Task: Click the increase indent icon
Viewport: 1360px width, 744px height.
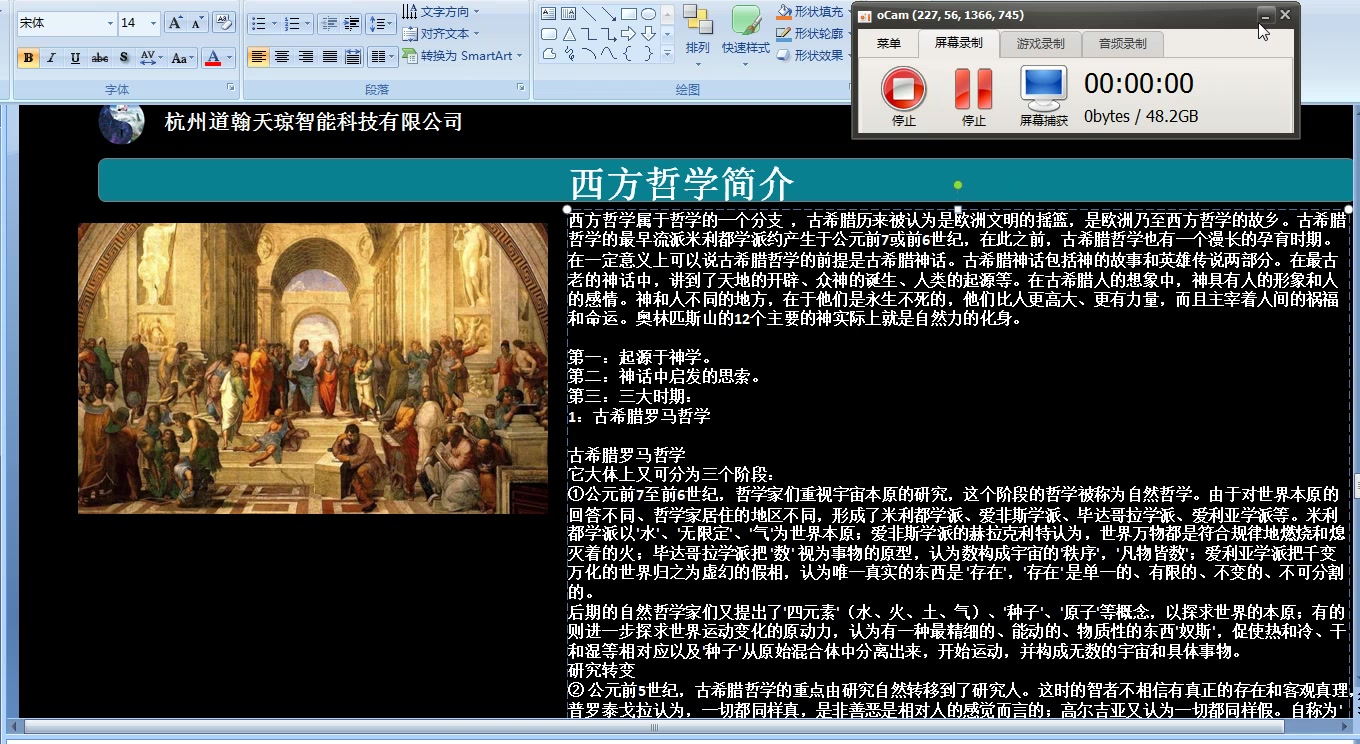Action: tap(352, 23)
